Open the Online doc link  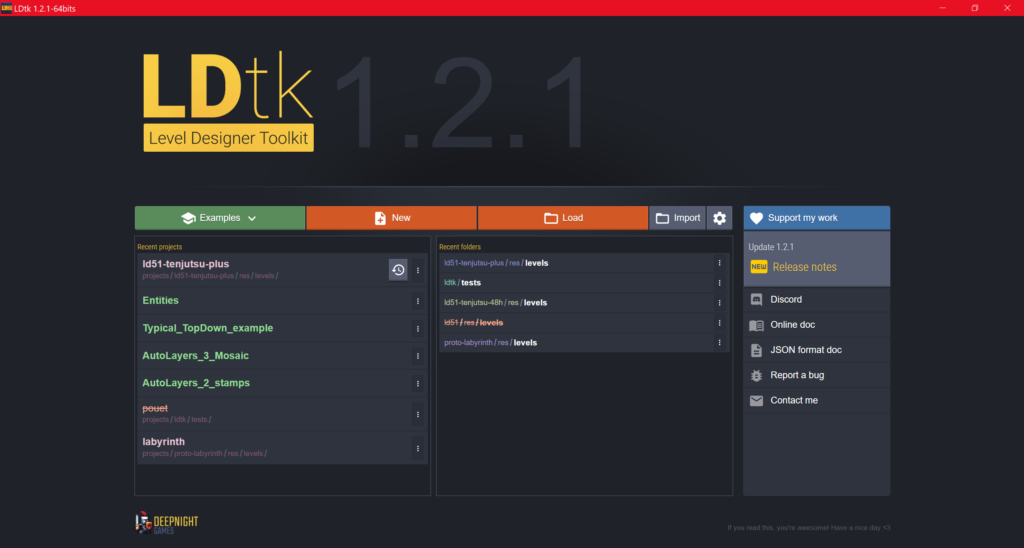pos(816,325)
